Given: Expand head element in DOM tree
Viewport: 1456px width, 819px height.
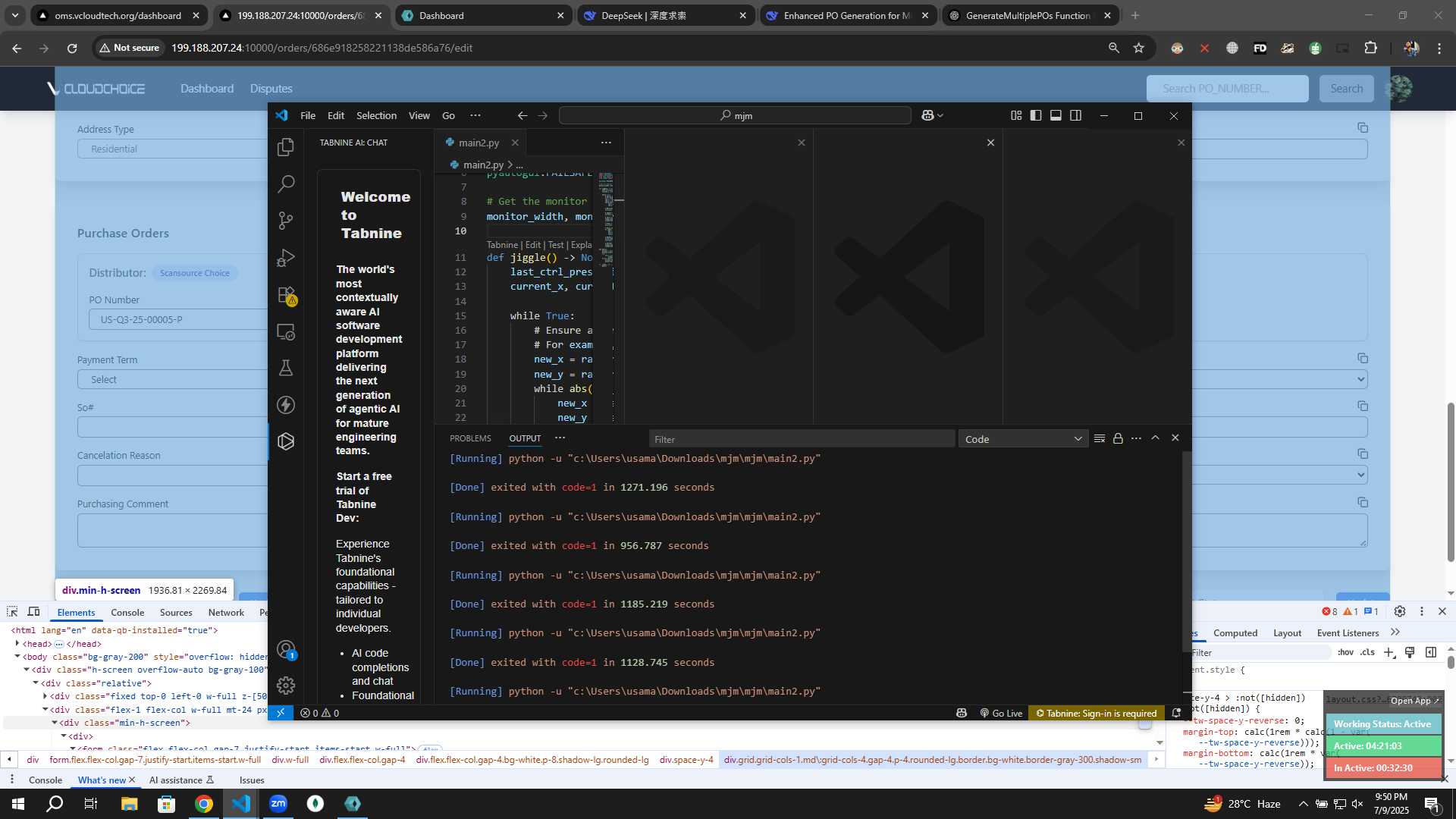Looking at the screenshot, I should point(17,643).
